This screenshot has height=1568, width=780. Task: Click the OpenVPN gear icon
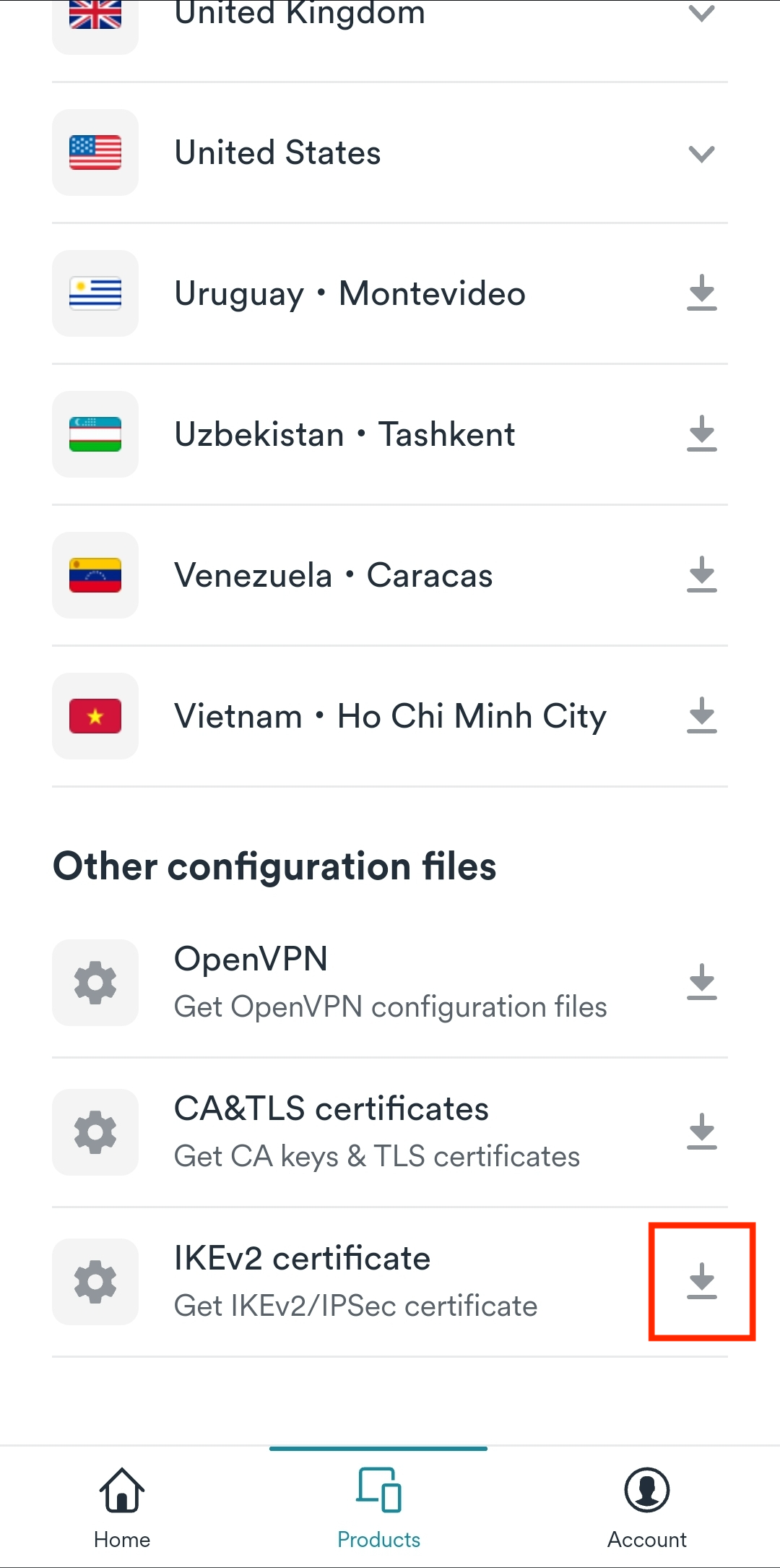pos(95,983)
